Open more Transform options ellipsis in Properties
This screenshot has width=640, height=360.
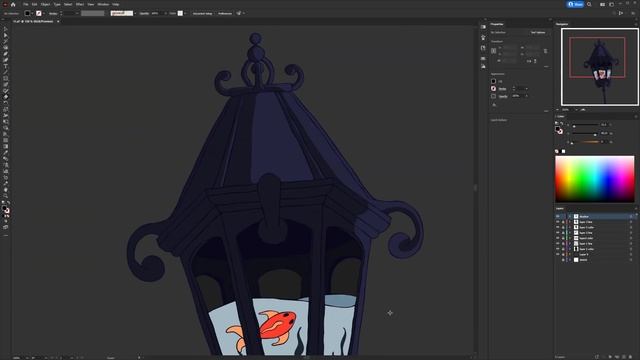[547, 67]
